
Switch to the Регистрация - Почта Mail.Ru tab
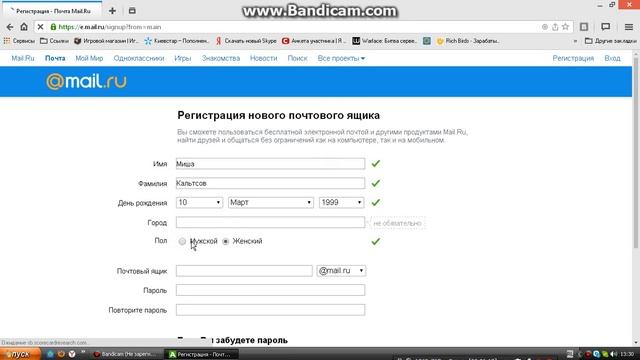[x=52, y=11]
